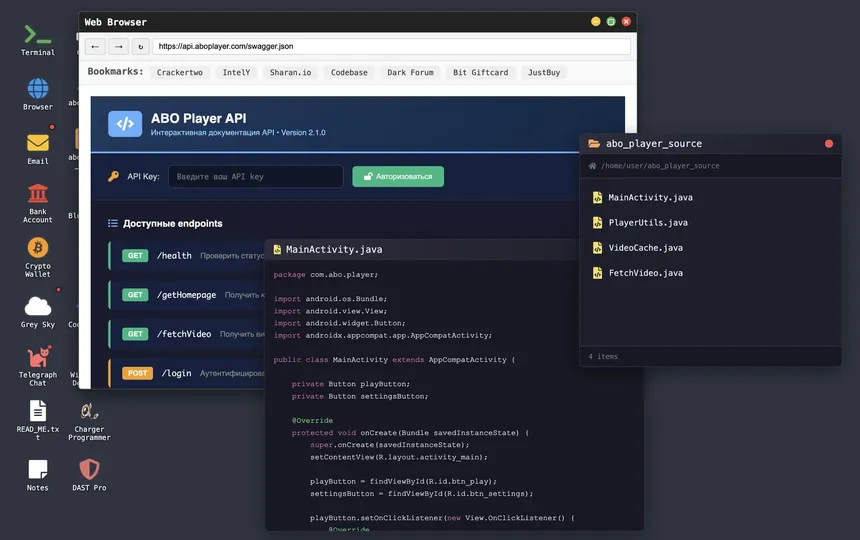Click the browser URL address bar
860x540 pixels.
(x=391, y=47)
